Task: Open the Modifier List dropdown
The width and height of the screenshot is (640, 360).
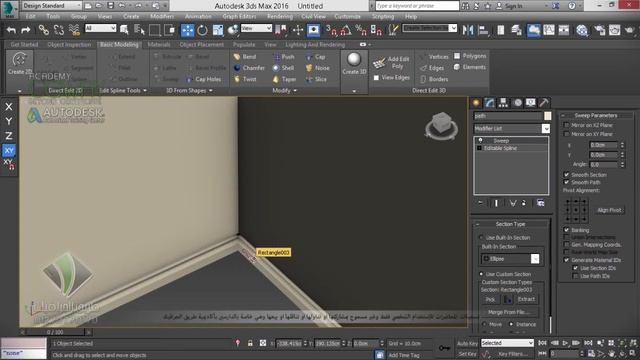Action: tap(511, 129)
